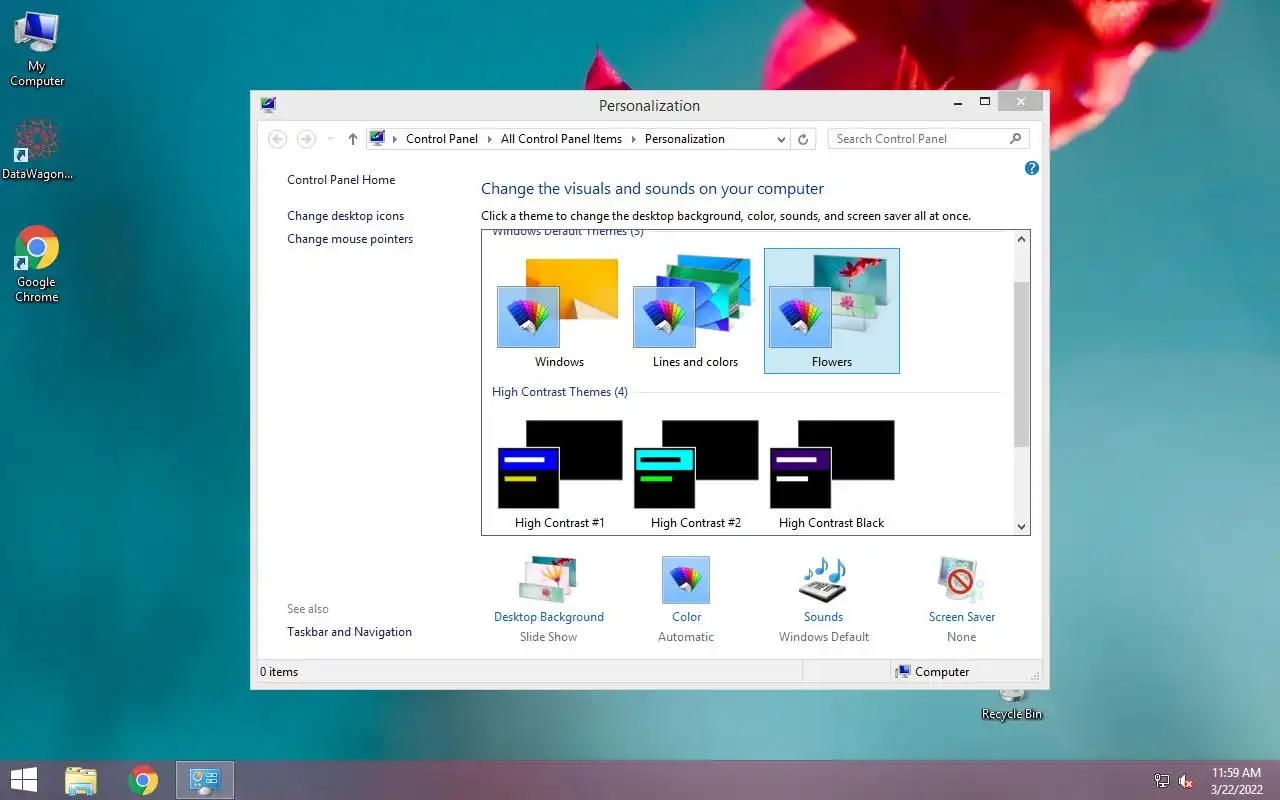Click the Sounds text link
The height and width of the screenshot is (800, 1280).
click(x=823, y=617)
